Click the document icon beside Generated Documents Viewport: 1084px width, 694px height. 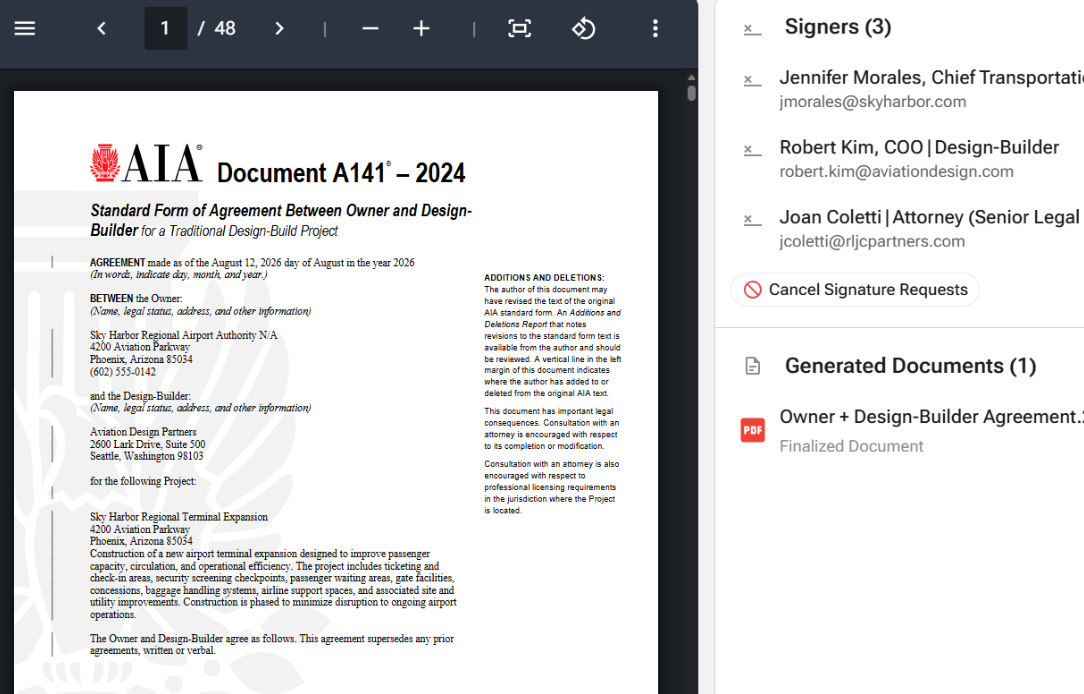coord(753,366)
